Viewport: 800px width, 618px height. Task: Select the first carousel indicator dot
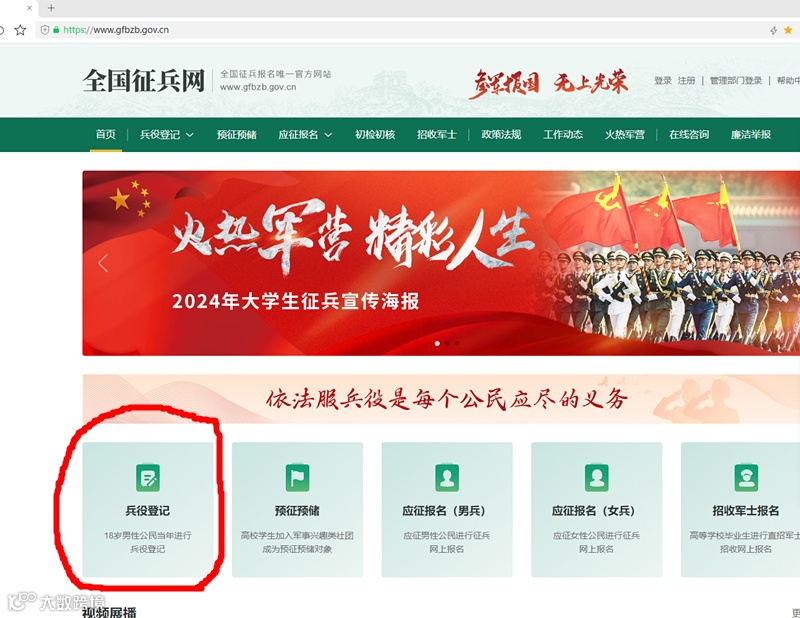[x=437, y=343]
